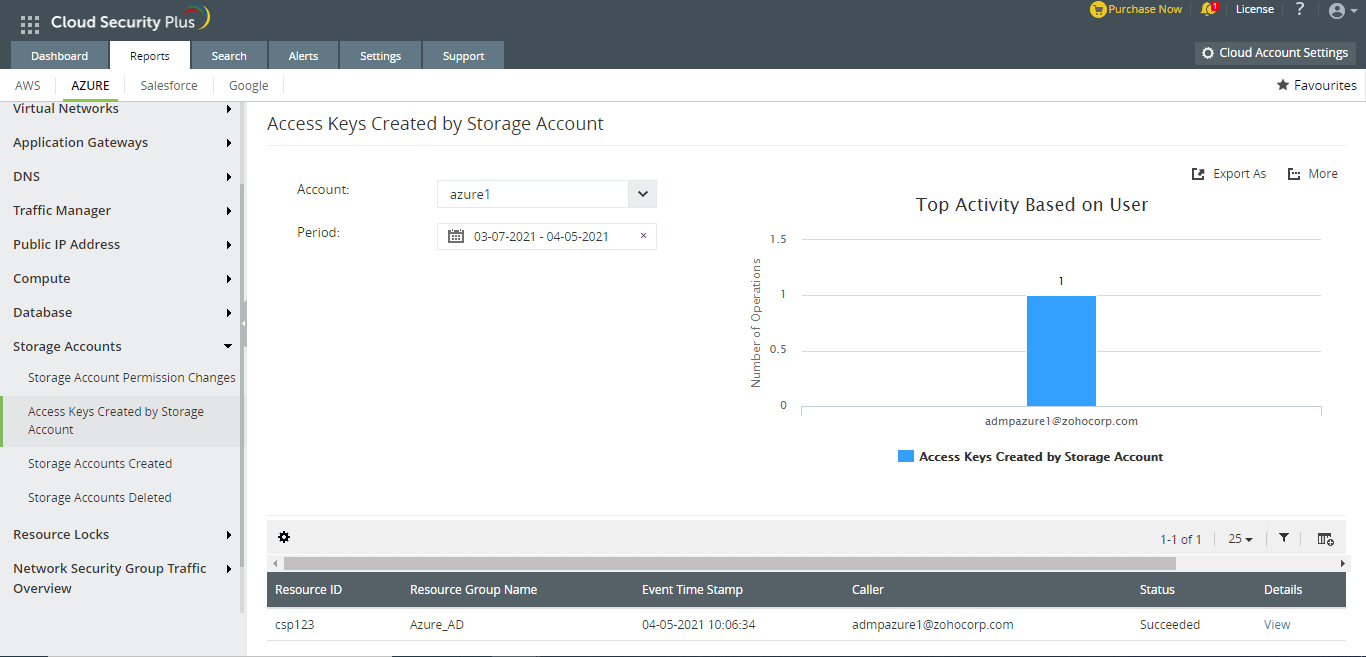Switch to Google reports
Viewport: 1366px width, 657px height.
pyautogui.click(x=248, y=85)
